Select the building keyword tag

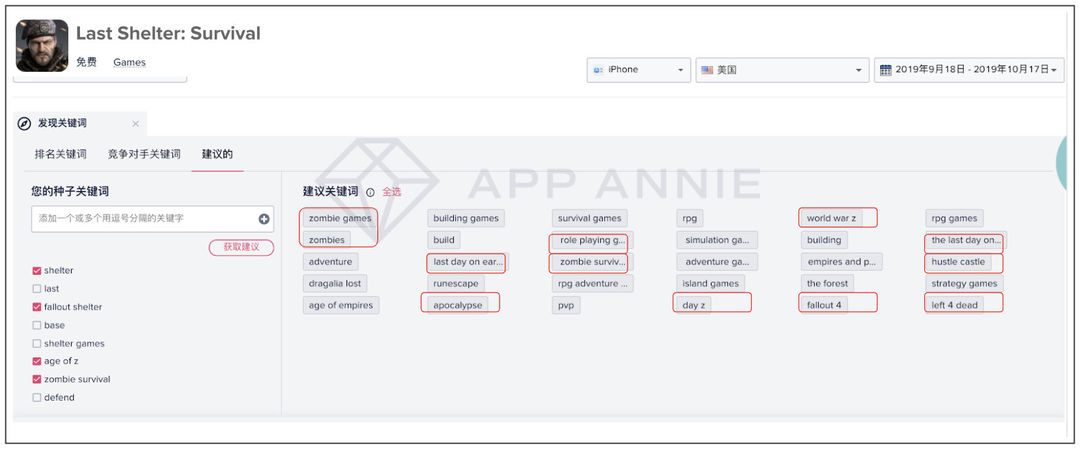824,240
